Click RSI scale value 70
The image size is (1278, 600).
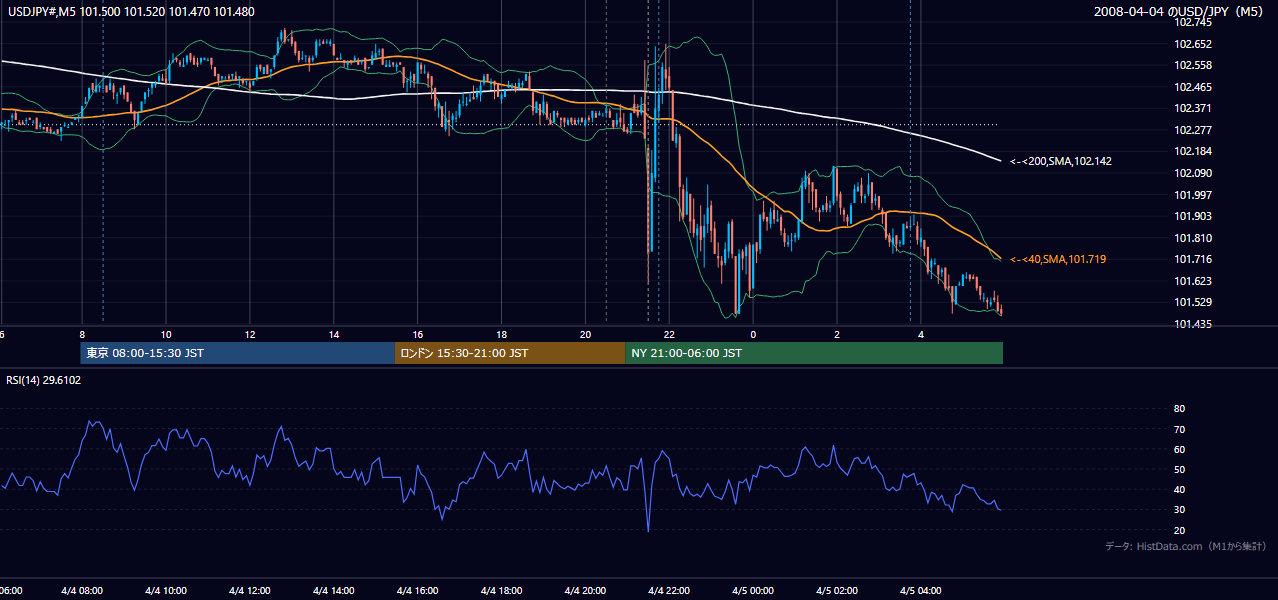point(1179,429)
